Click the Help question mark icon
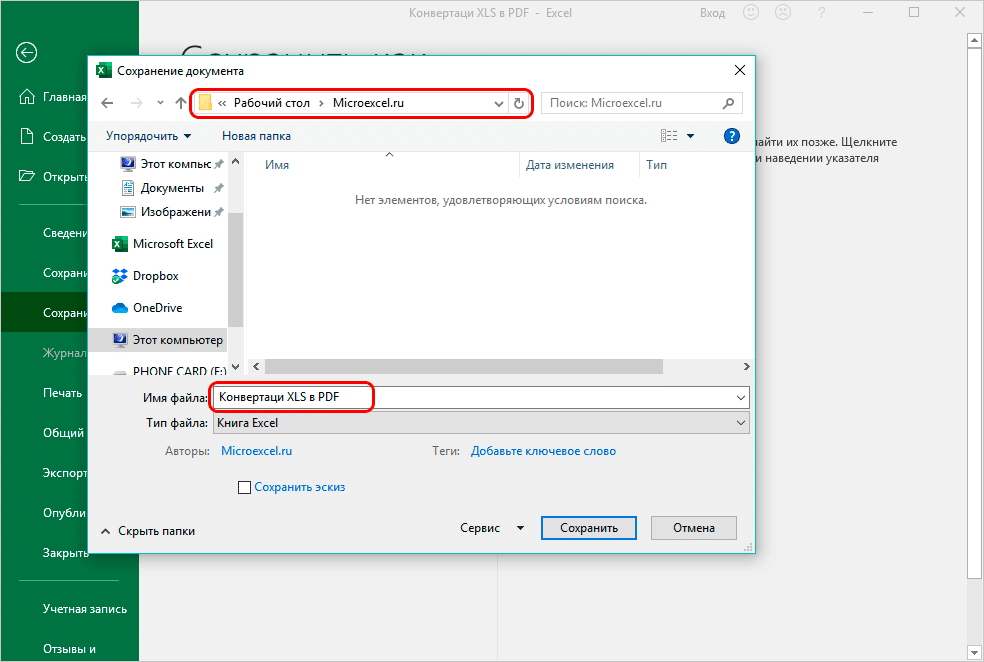984x662 pixels. (731, 135)
